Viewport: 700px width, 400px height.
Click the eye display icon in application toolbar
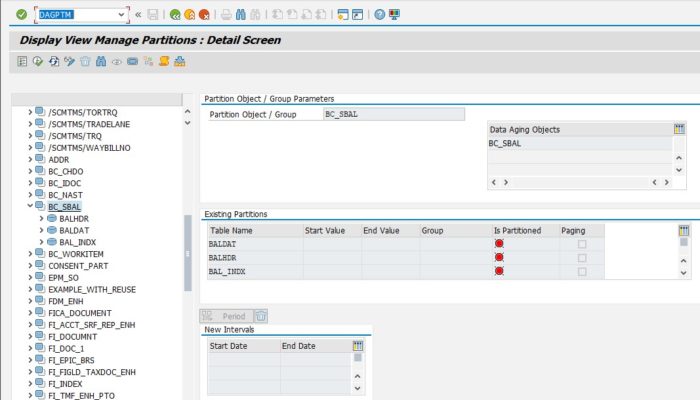pos(117,62)
